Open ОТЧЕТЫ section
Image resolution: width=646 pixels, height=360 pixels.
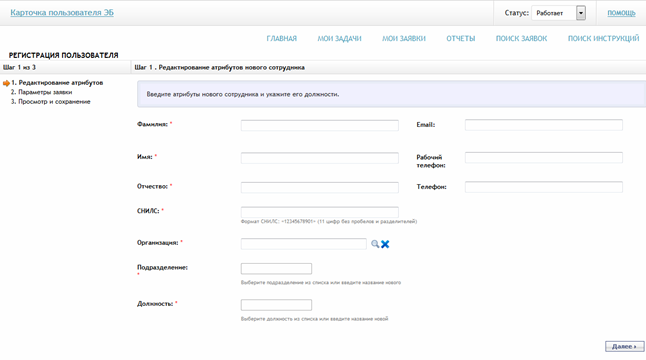coord(461,38)
